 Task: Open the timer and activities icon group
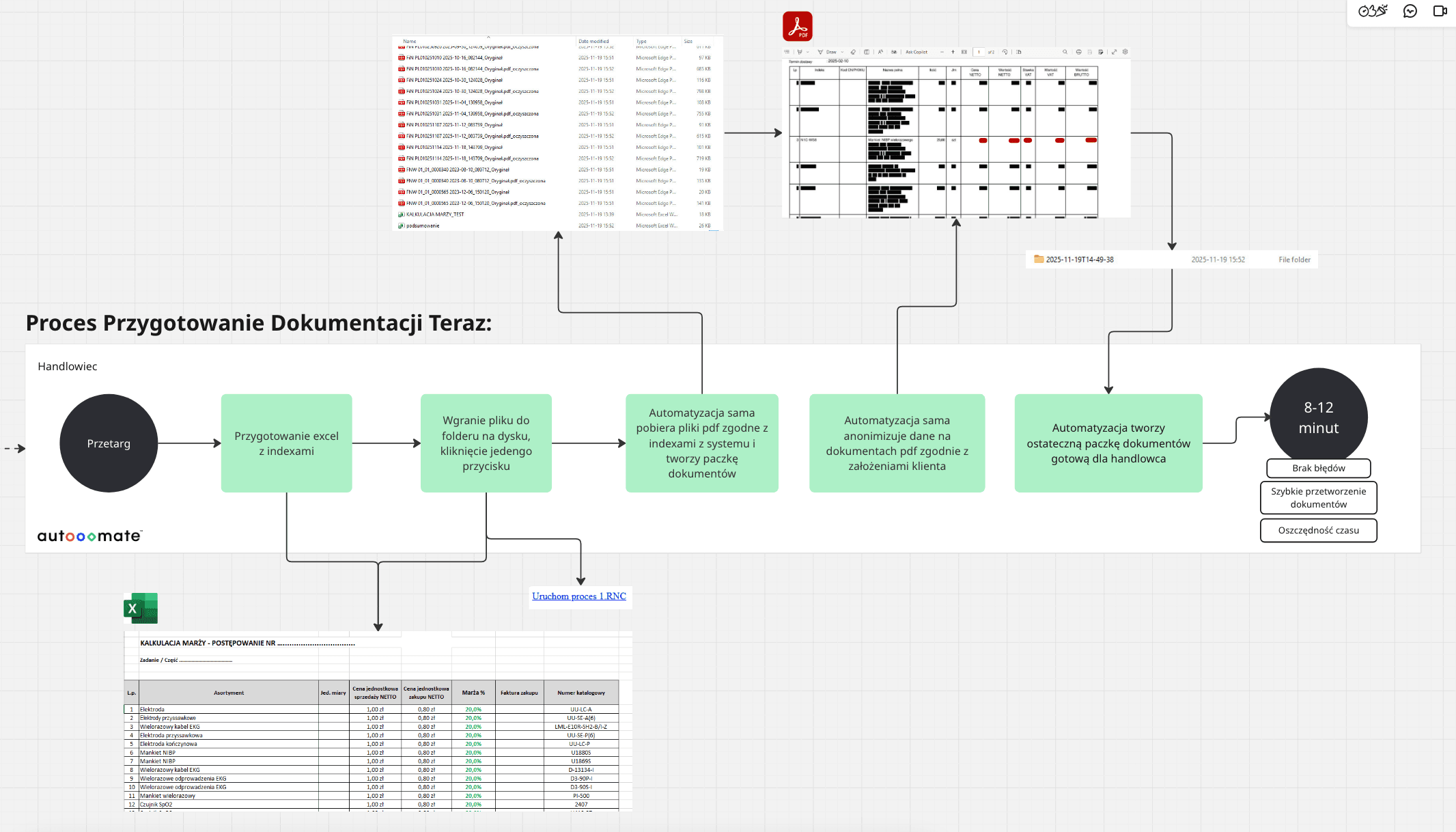(x=1373, y=11)
